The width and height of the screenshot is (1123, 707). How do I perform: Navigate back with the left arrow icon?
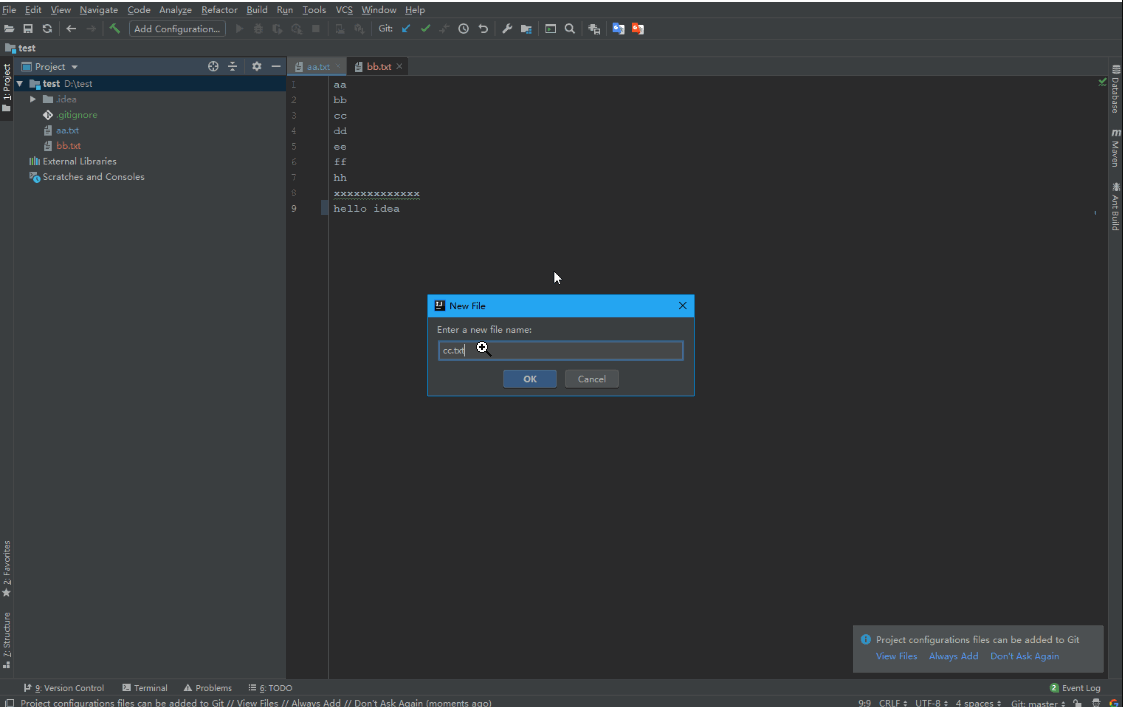[x=71, y=29]
